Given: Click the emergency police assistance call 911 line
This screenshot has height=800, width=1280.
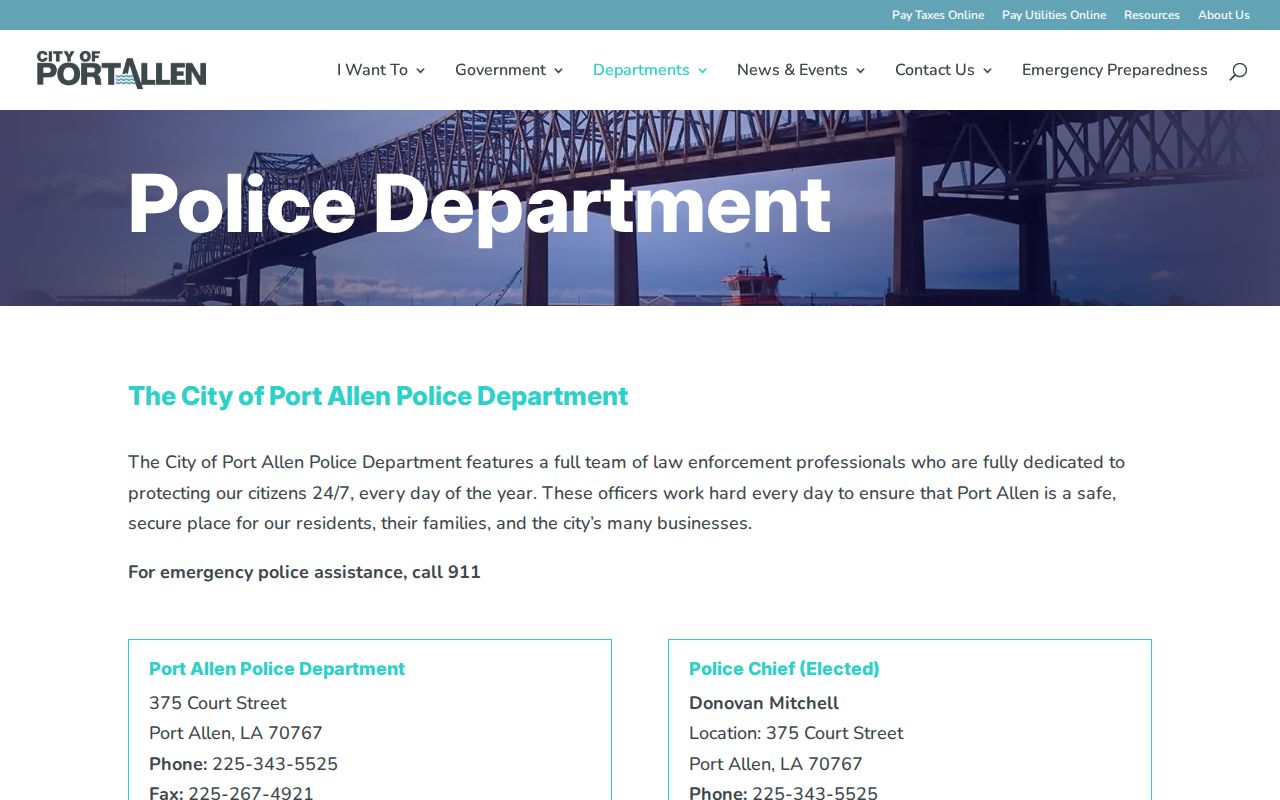Looking at the screenshot, I should [x=304, y=572].
